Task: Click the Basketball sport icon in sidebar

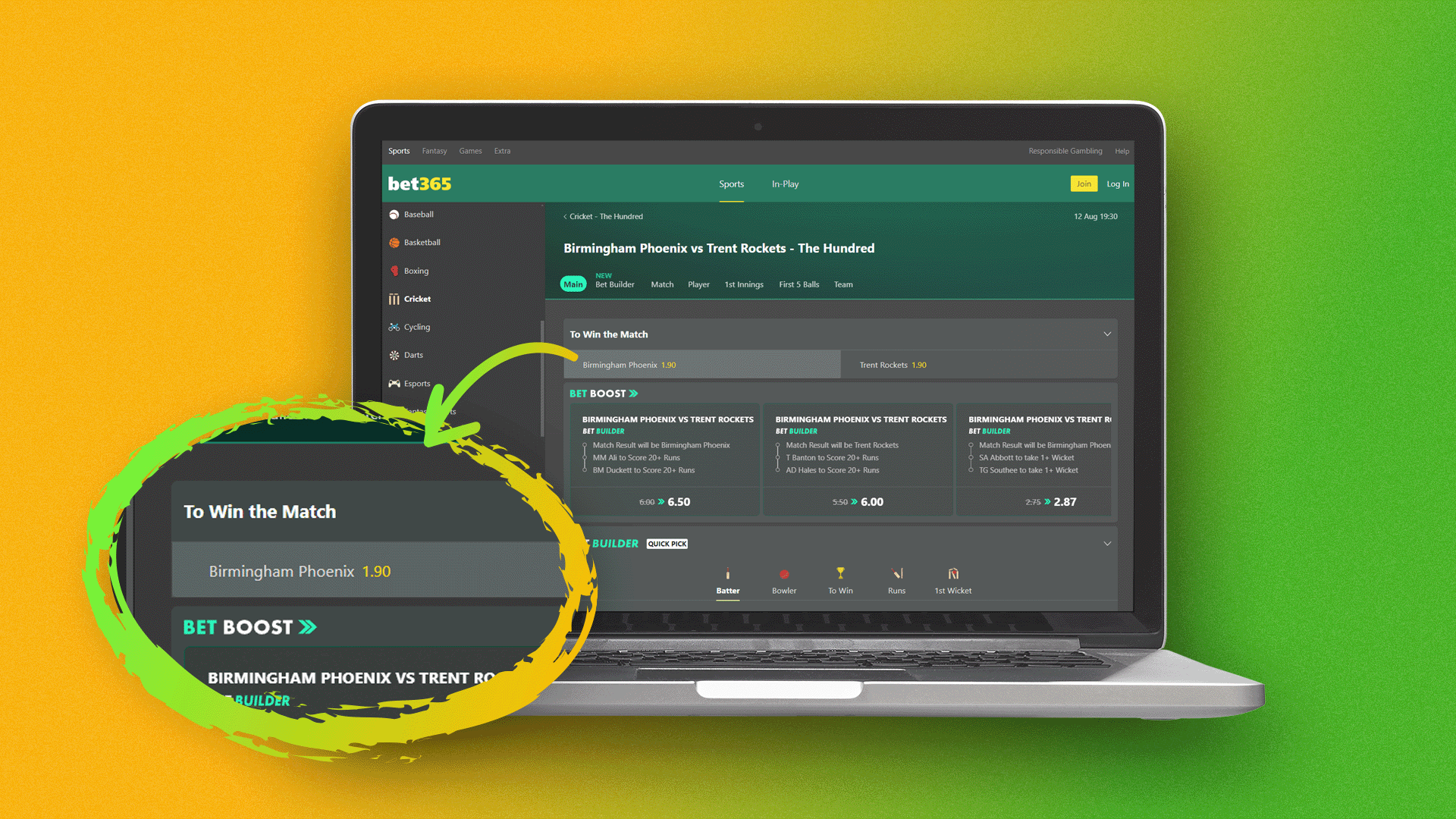Action: pos(394,242)
